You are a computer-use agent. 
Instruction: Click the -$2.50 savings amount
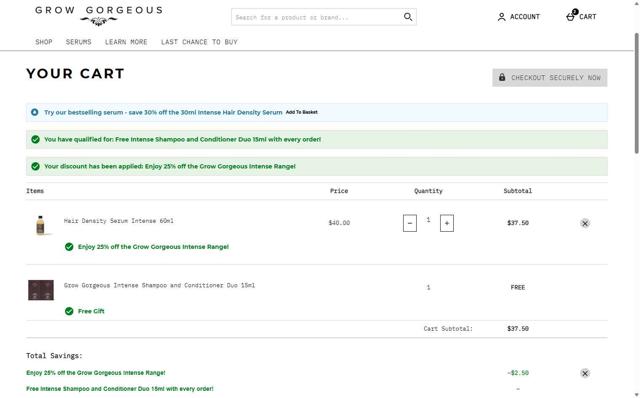(518, 373)
